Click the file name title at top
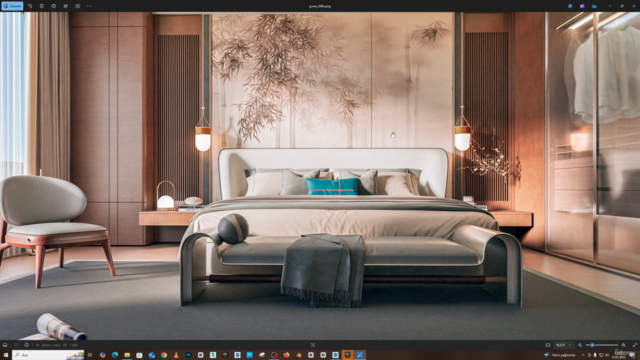This screenshot has height=360, width=640. [320, 6]
